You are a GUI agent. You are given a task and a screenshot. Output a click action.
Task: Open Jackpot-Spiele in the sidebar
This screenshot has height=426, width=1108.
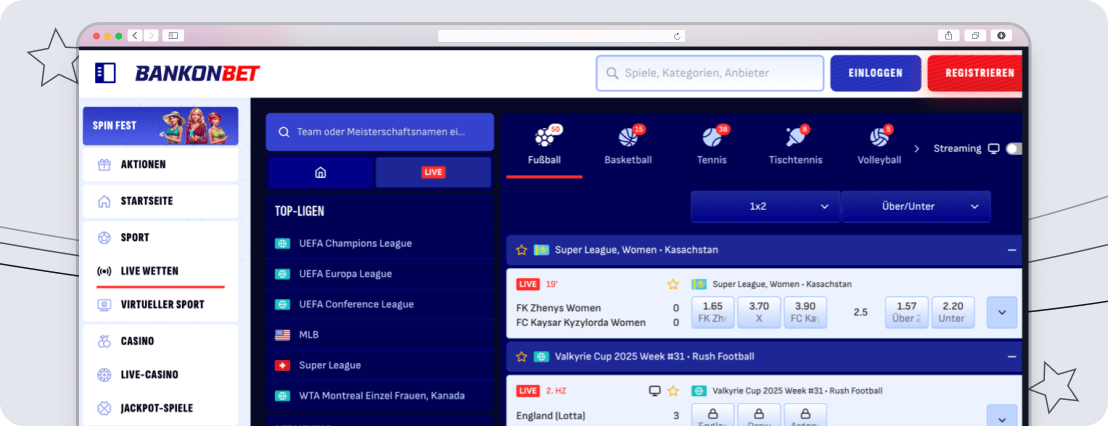pyautogui.click(x=160, y=408)
